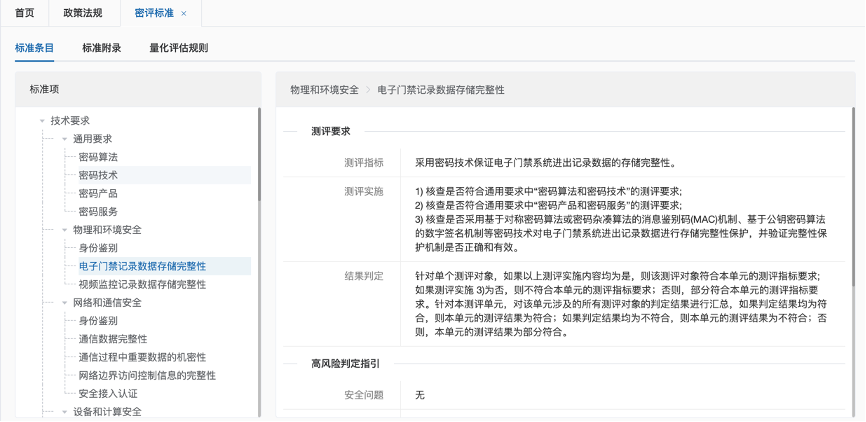The image size is (866, 422).
Task: Open 通信数据完整性 tree item
Action: click(112, 339)
